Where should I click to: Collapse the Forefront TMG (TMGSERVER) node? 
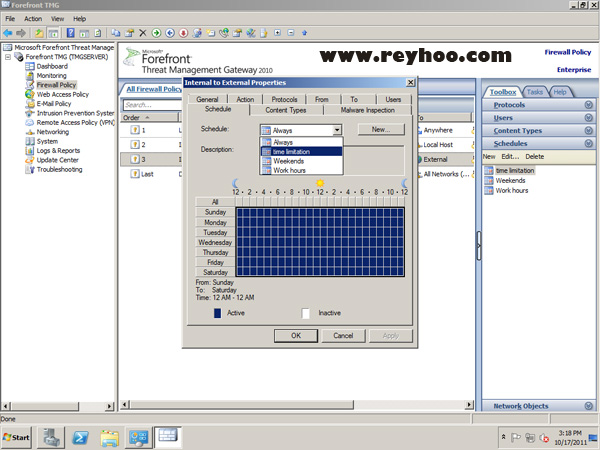point(8,57)
